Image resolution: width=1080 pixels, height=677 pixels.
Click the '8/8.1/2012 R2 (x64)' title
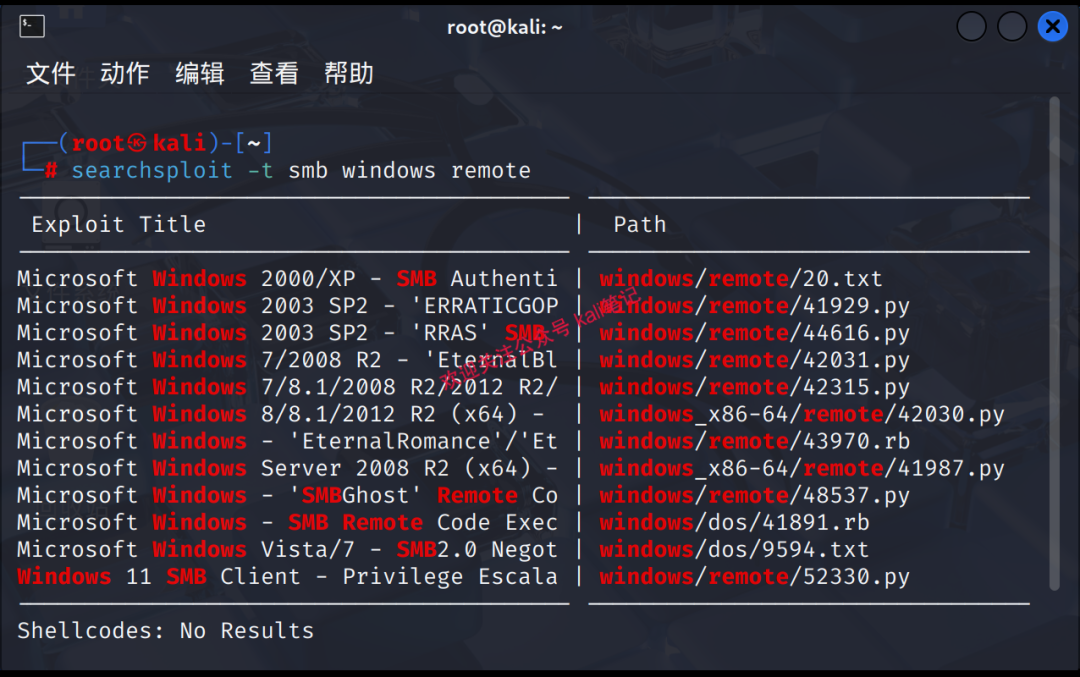tap(280, 414)
